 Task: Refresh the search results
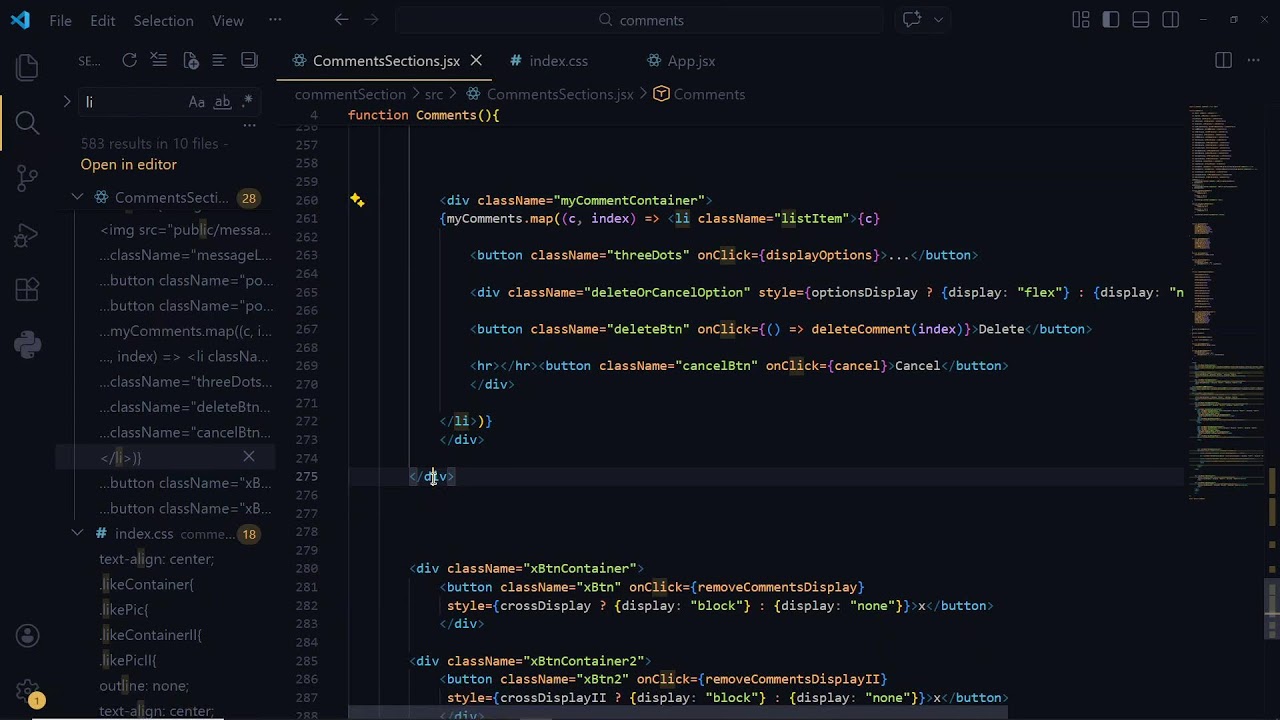pos(129,61)
